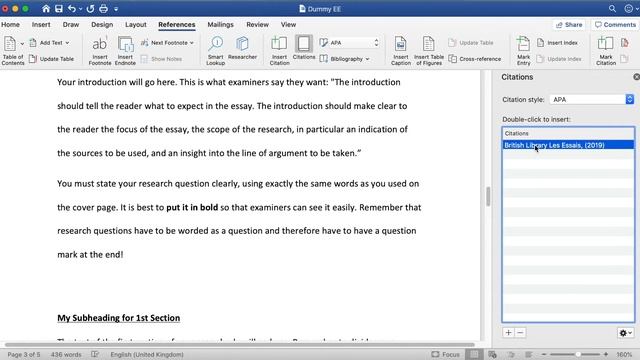Switch to Print Layout view
The image size is (640, 360).
click(474, 354)
